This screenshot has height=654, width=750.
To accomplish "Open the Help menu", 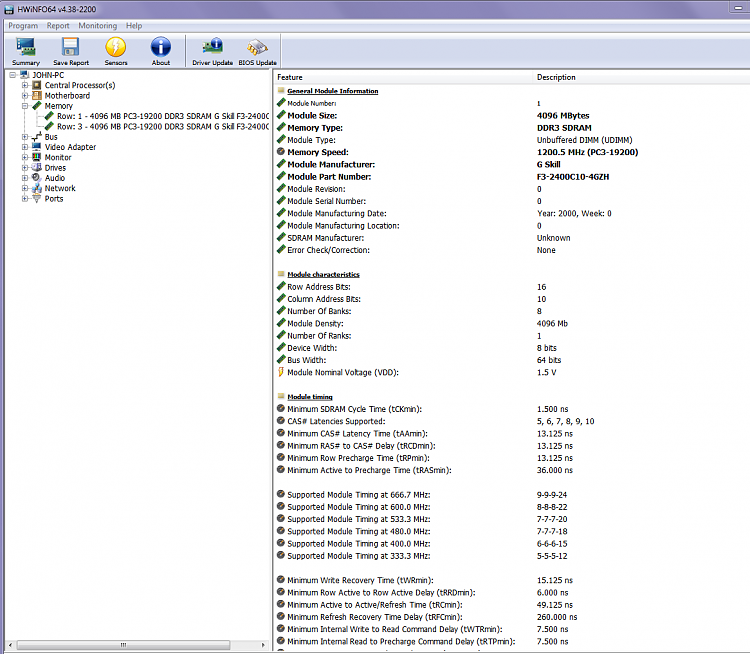I will (134, 26).
